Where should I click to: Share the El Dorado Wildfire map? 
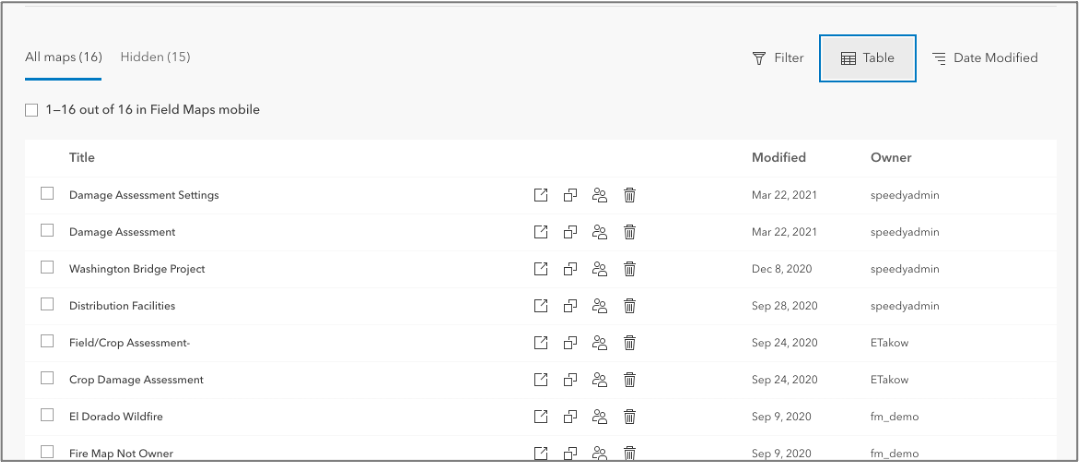(x=600, y=416)
